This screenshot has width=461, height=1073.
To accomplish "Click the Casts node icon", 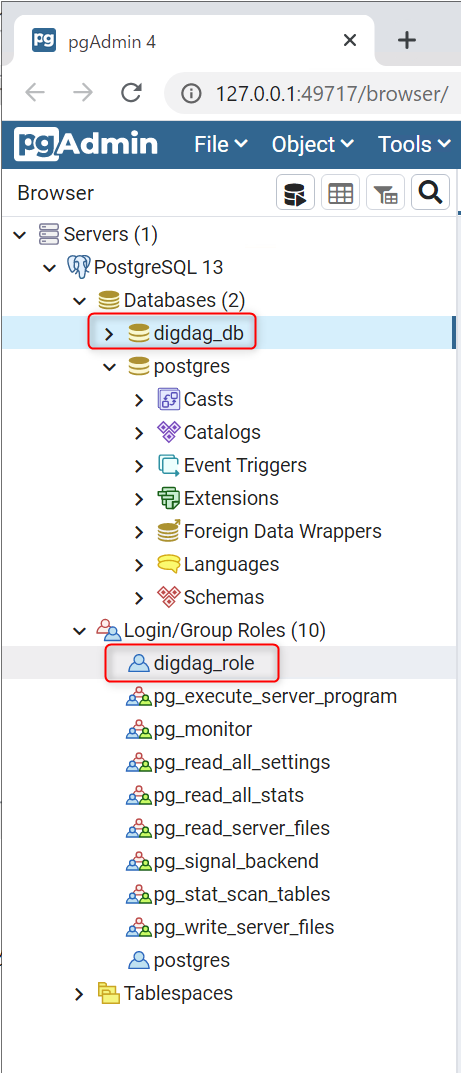I will pyautogui.click(x=168, y=400).
